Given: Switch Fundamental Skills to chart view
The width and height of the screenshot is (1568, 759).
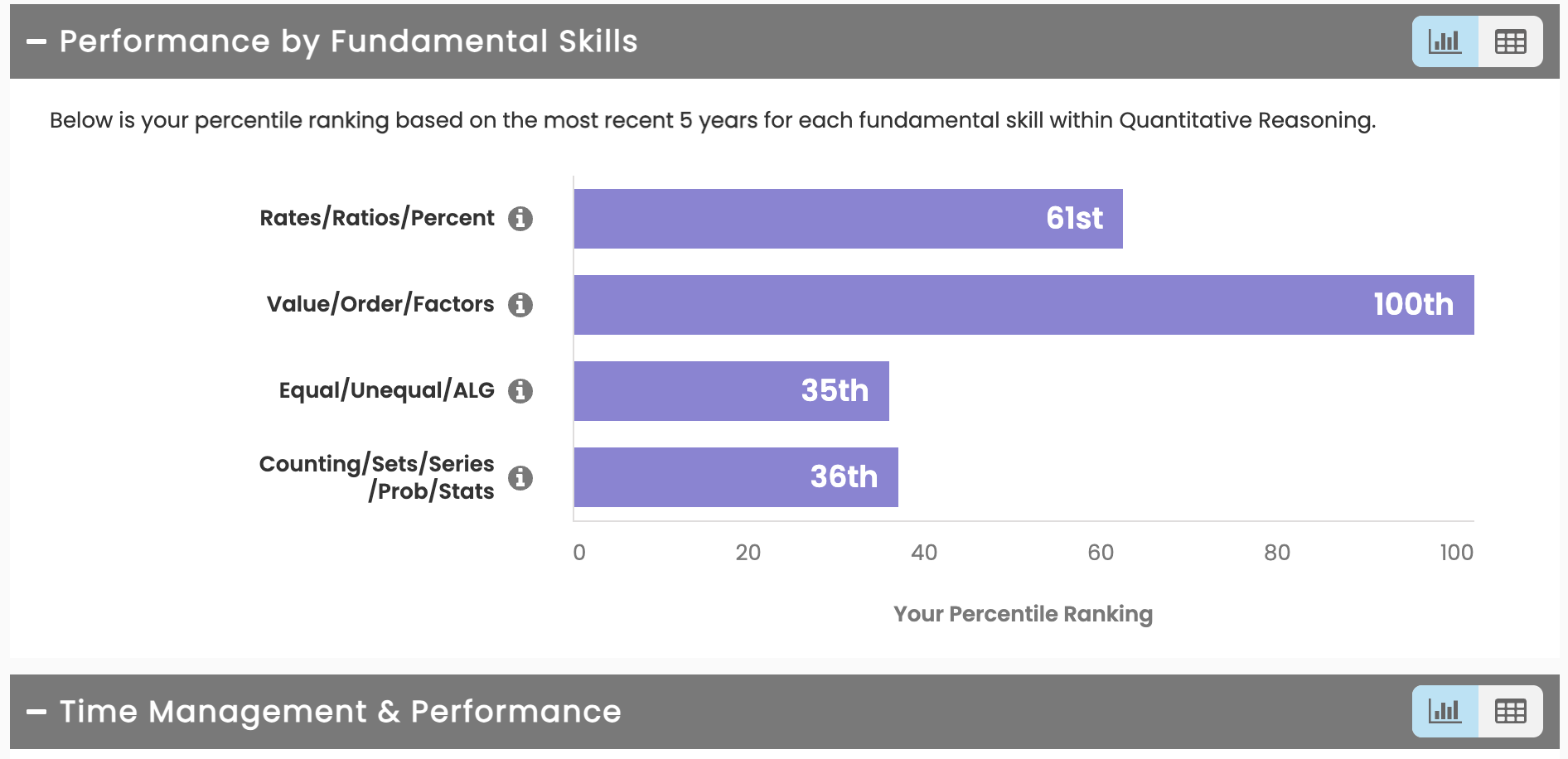Looking at the screenshot, I should [1445, 41].
